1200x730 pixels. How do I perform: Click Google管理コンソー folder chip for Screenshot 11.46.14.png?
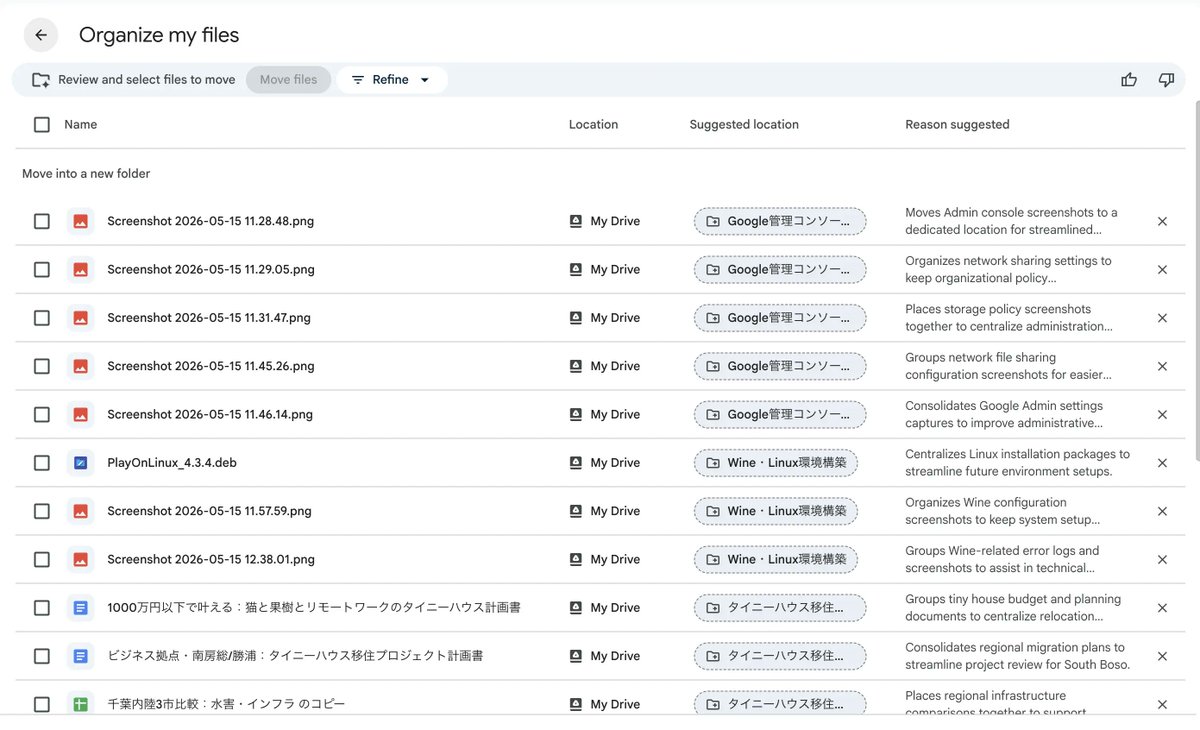[x=780, y=414]
